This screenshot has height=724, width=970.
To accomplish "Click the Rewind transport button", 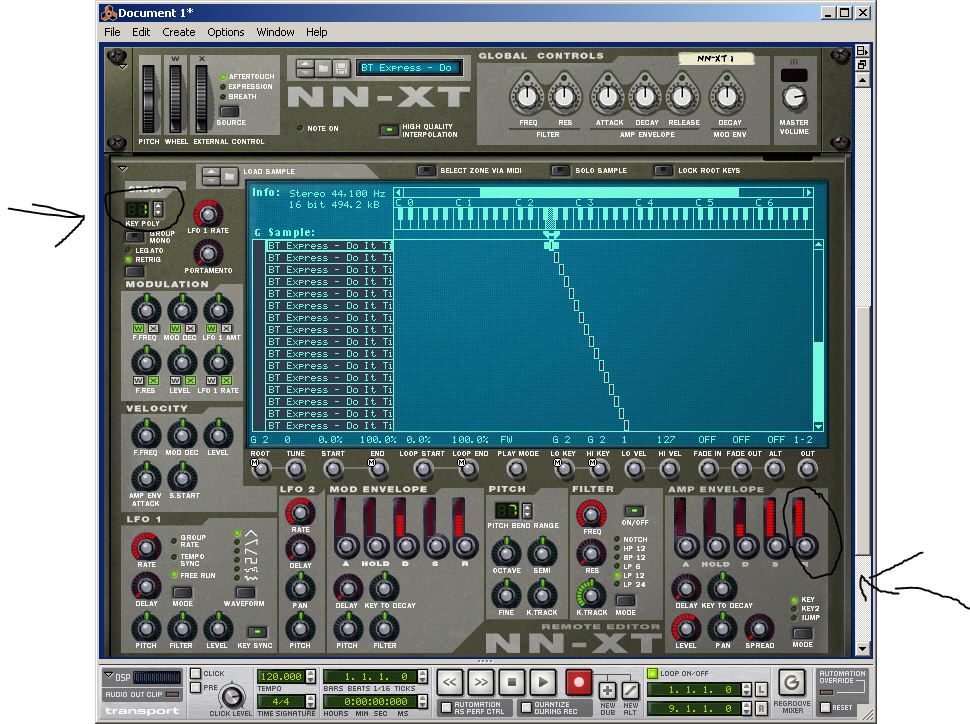I will click(450, 682).
